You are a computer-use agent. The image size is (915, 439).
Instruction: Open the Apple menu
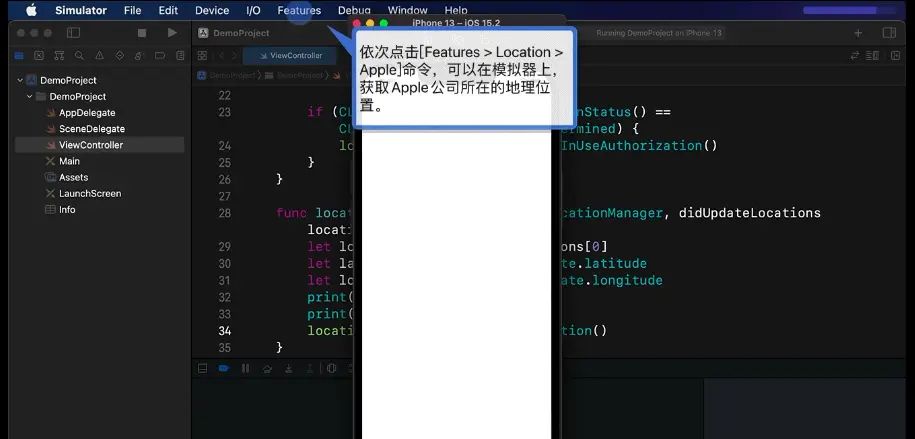[31, 10]
